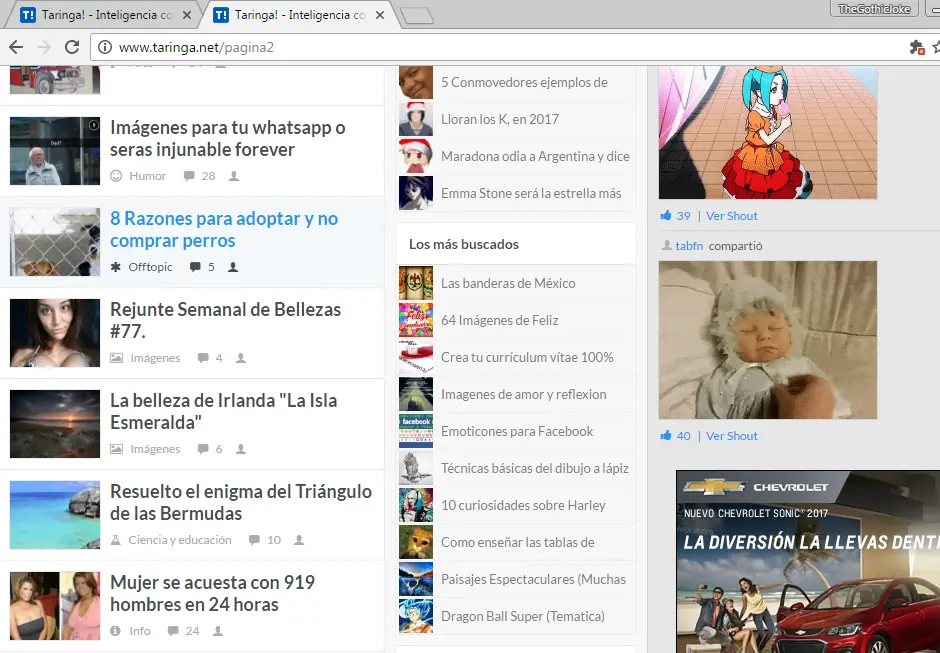Open Lloran los K, en 2017
Screen dimensions: 940x653
point(500,119)
